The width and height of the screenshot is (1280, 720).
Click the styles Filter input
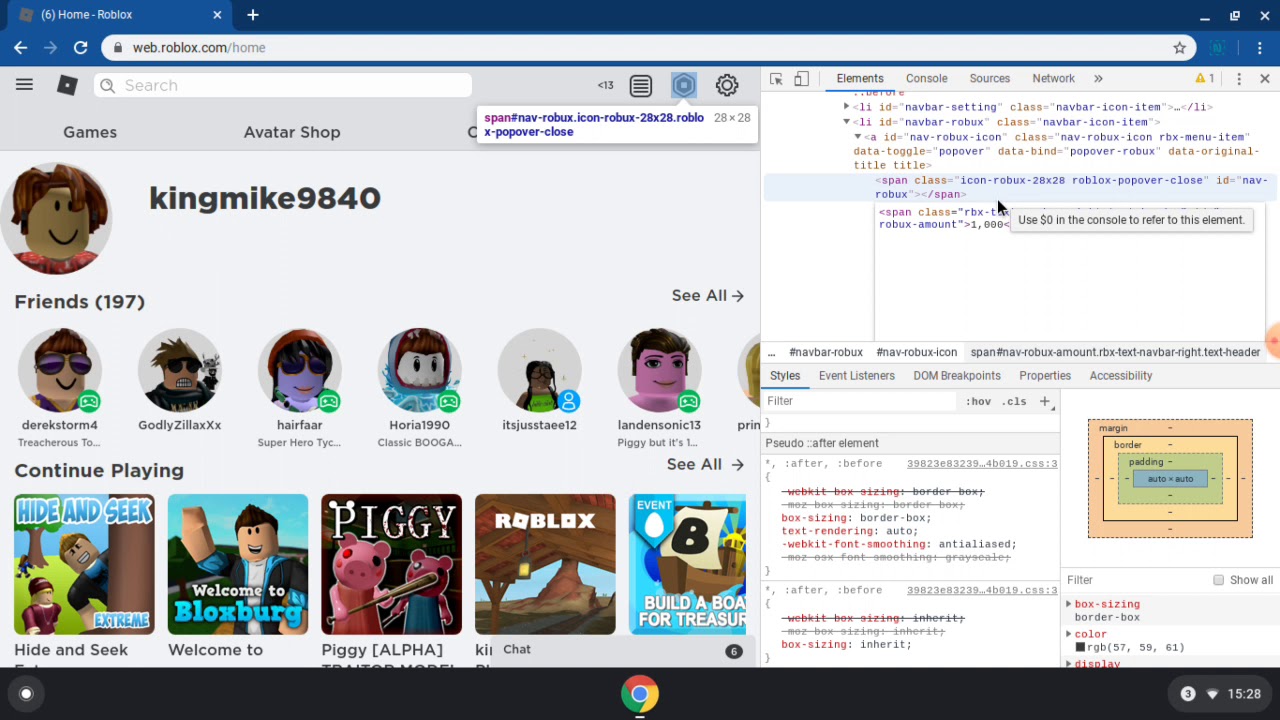(x=859, y=401)
